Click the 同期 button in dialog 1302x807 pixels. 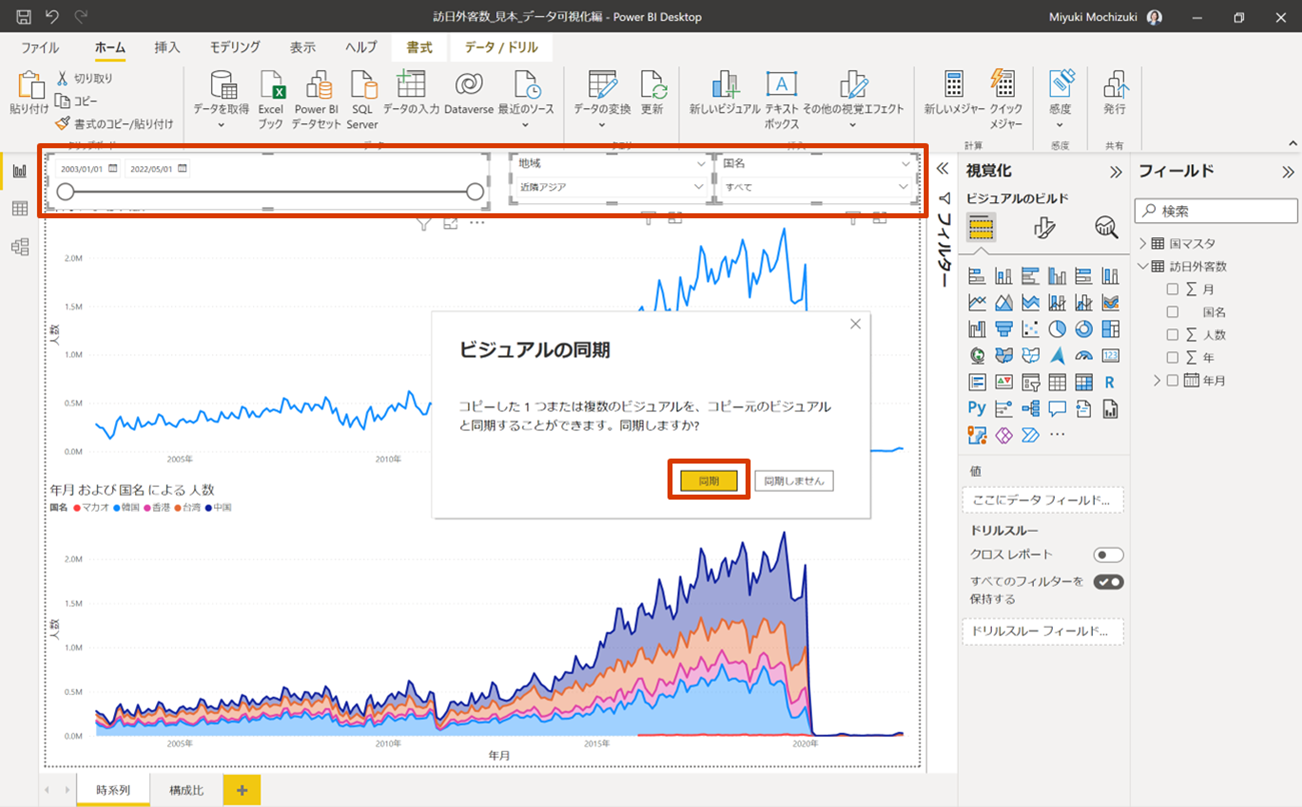(x=708, y=481)
